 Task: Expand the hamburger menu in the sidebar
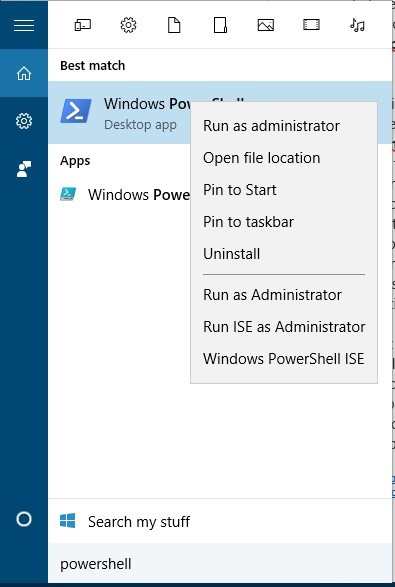tap(24, 25)
